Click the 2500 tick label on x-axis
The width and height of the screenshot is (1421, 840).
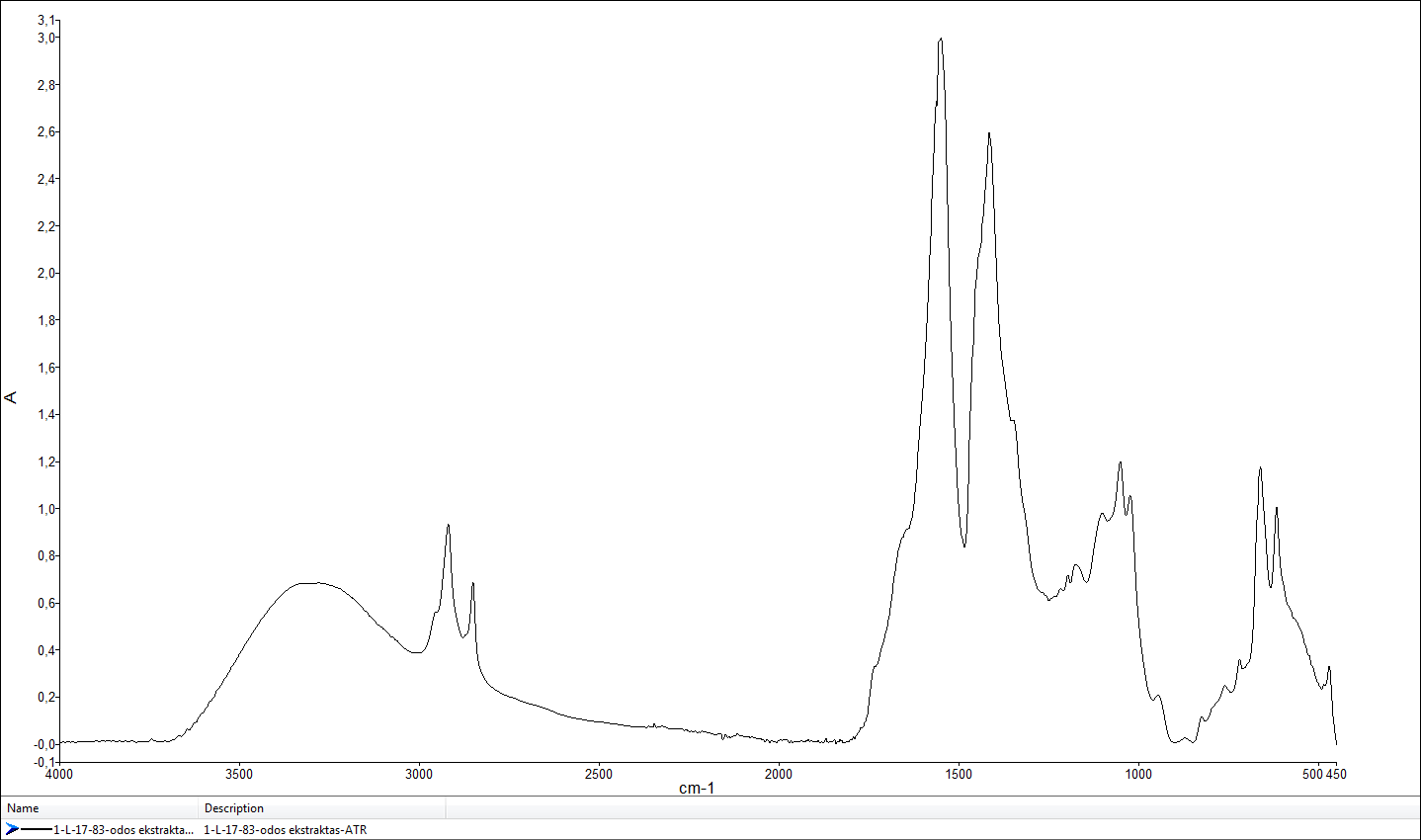coord(599,774)
